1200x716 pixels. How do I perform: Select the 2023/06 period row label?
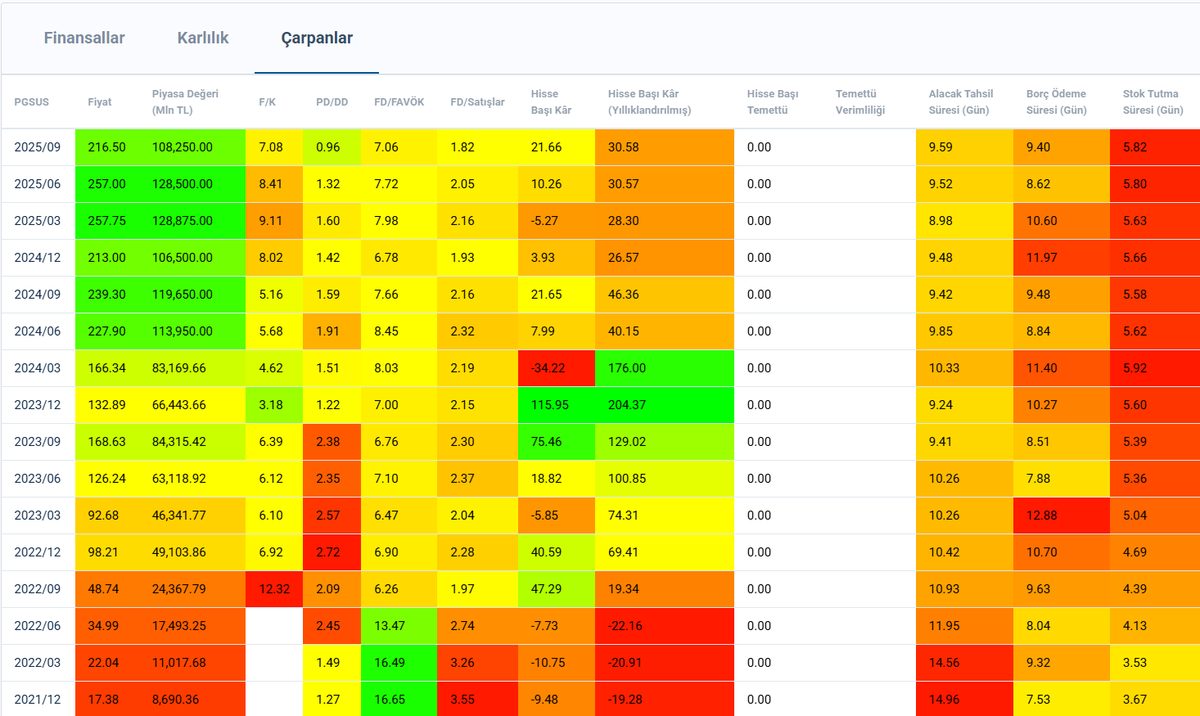click(x=37, y=479)
